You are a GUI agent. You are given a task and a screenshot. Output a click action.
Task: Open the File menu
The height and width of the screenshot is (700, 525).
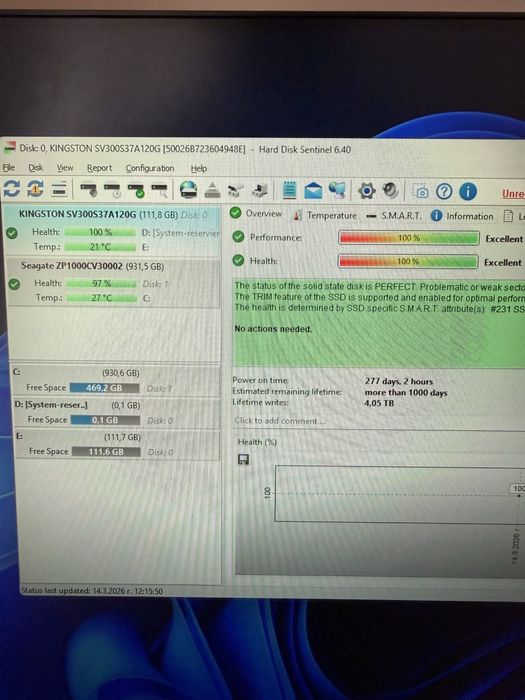click(9, 168)
